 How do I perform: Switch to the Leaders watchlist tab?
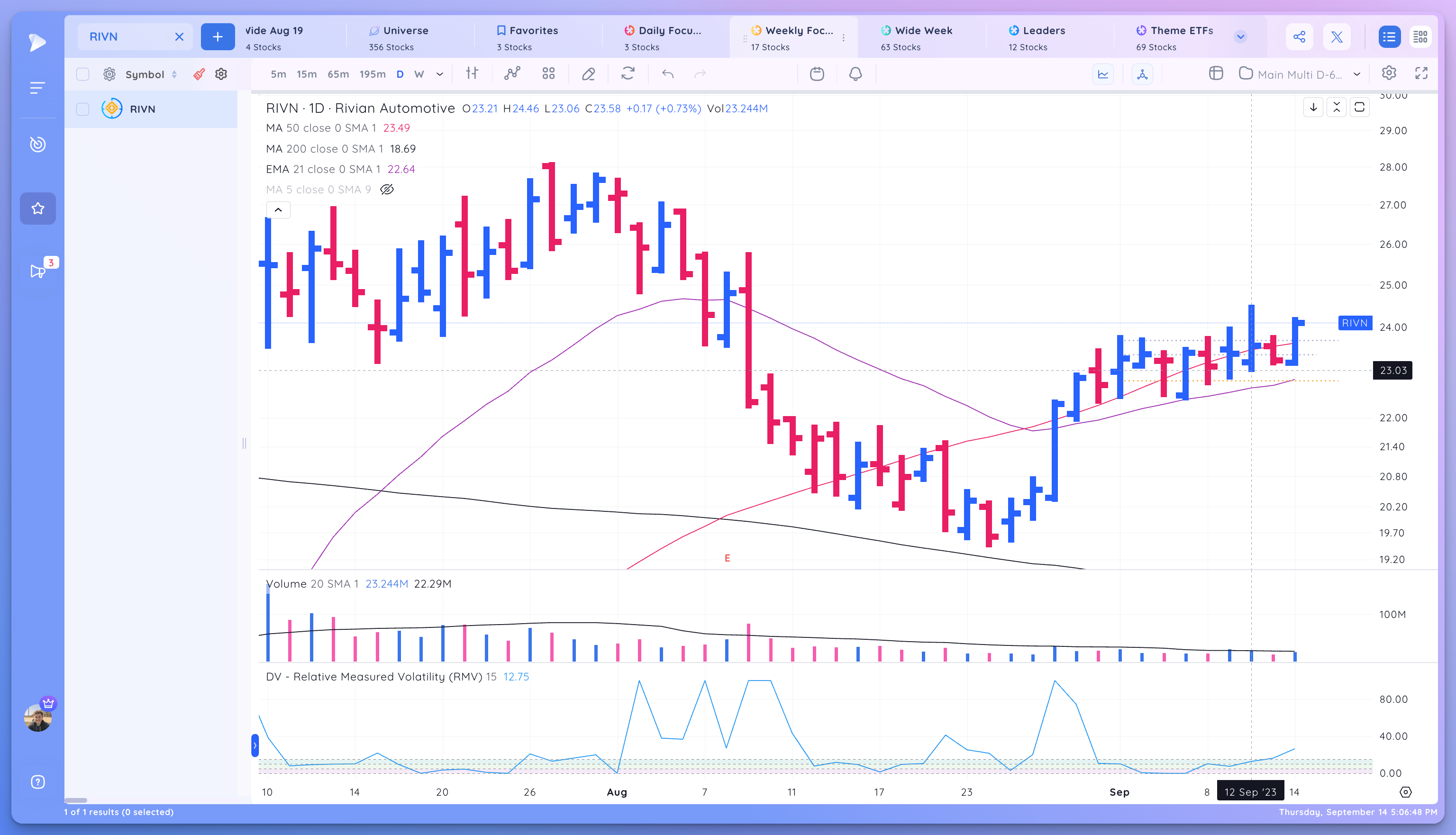(x=1037, y=38)
